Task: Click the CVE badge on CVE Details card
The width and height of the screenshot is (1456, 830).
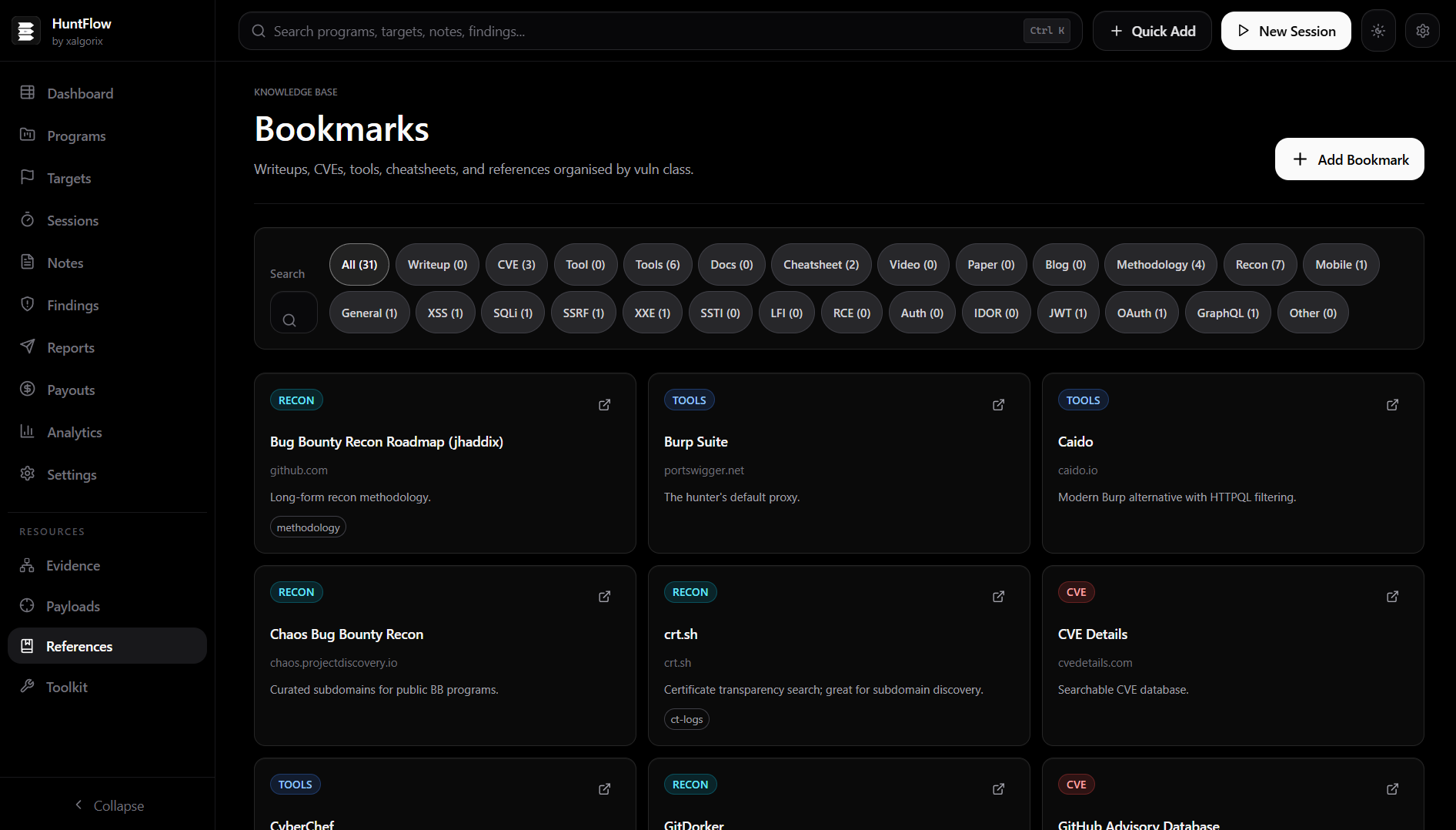Action: 1076,592
